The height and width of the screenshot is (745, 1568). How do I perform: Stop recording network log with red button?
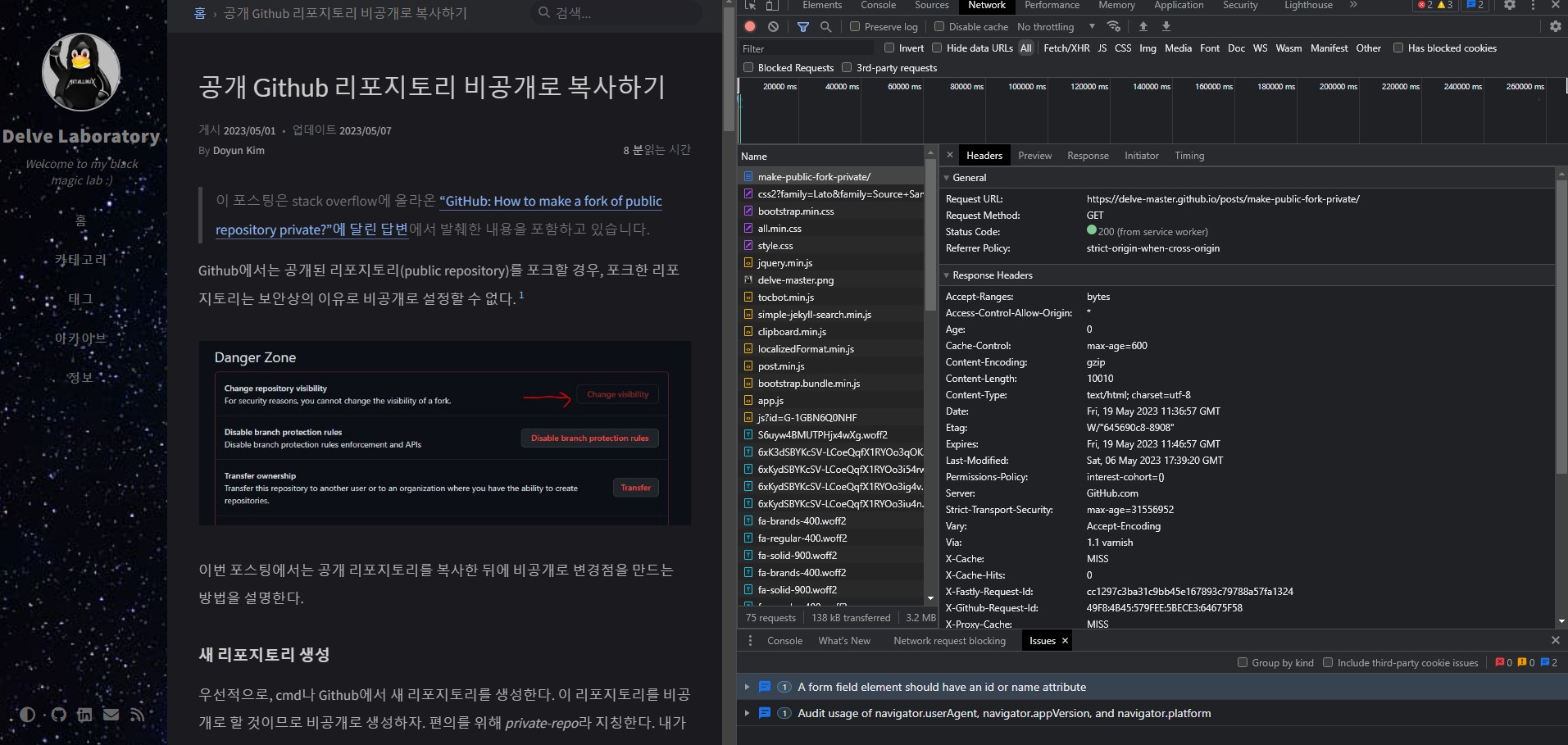pyautogui.click(x=750, y=26)
